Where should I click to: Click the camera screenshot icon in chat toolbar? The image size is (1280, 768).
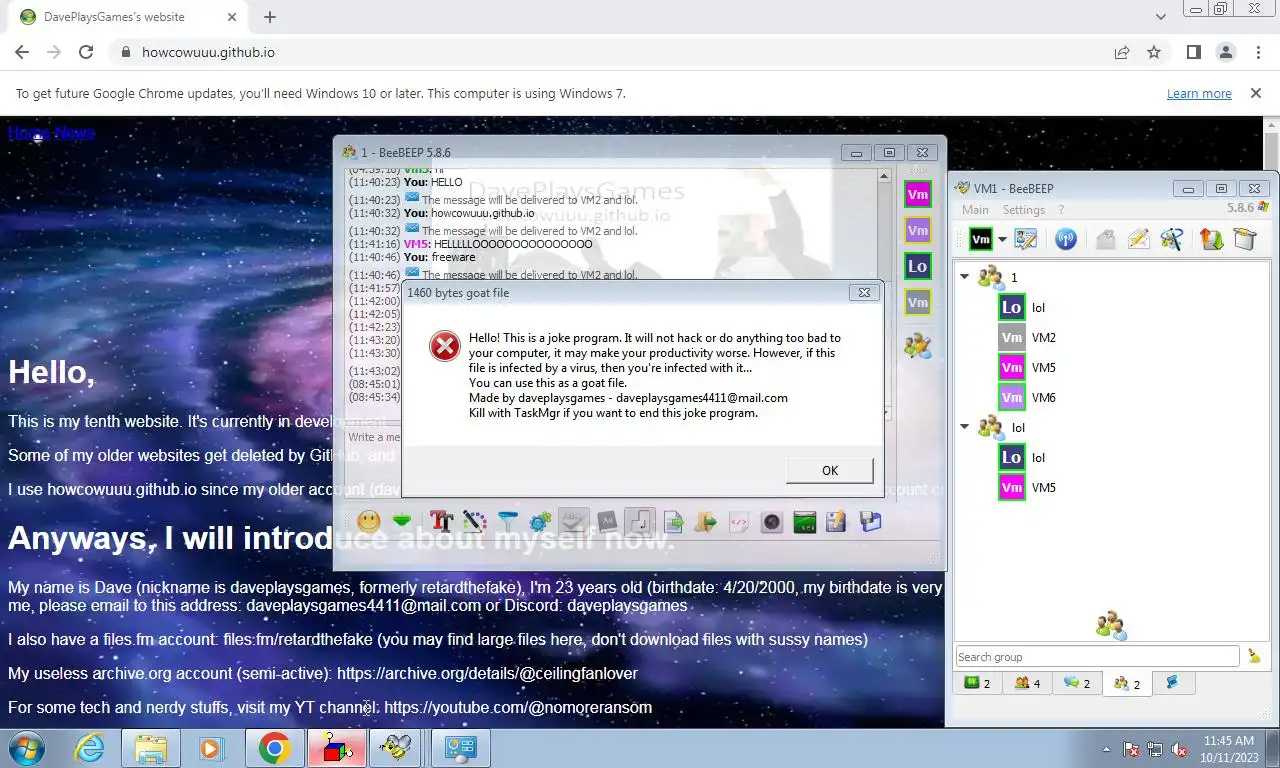coord(771,521)
